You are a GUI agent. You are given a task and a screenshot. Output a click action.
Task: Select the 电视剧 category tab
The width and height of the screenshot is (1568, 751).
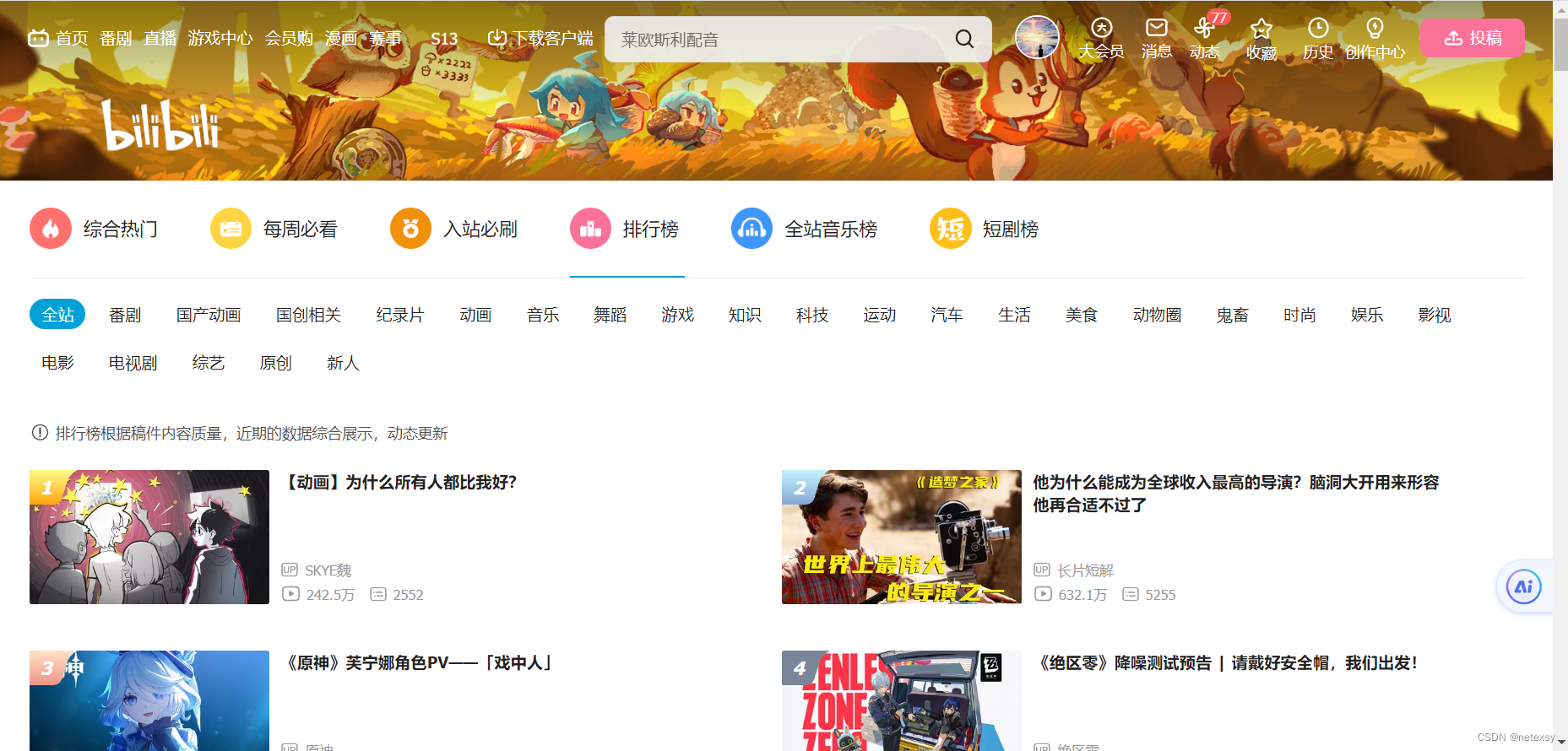(133, 363)
